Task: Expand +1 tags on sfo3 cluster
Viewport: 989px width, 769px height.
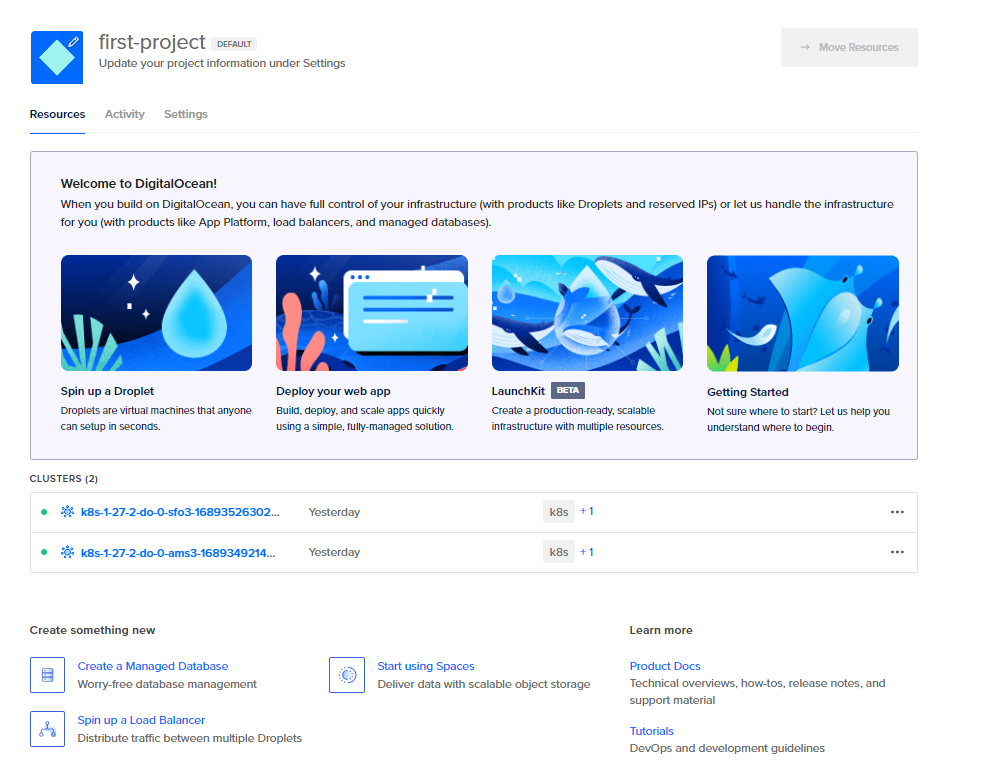Action: tap(587, 511)
